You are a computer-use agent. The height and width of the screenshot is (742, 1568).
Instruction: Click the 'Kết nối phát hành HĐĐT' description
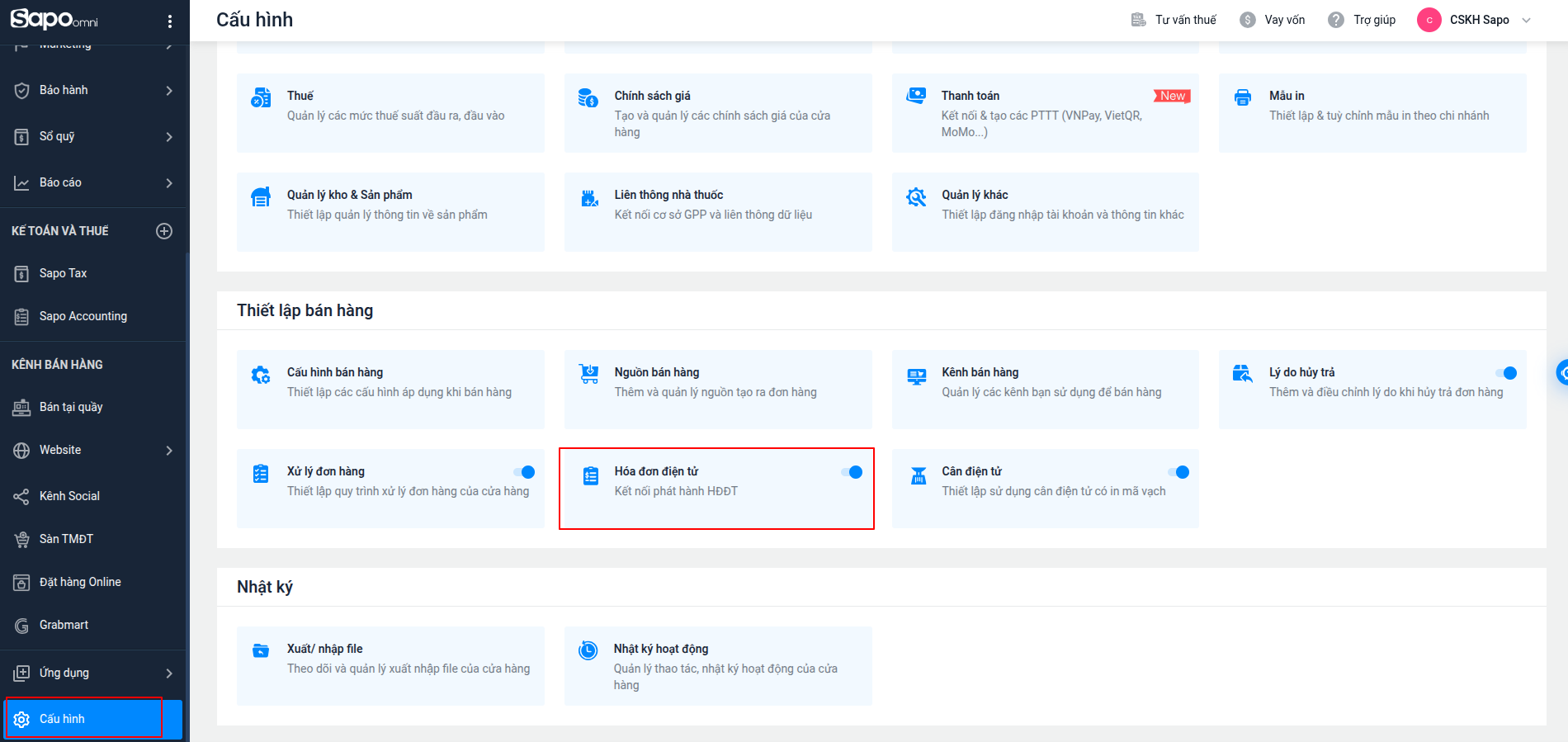point(676,491)
